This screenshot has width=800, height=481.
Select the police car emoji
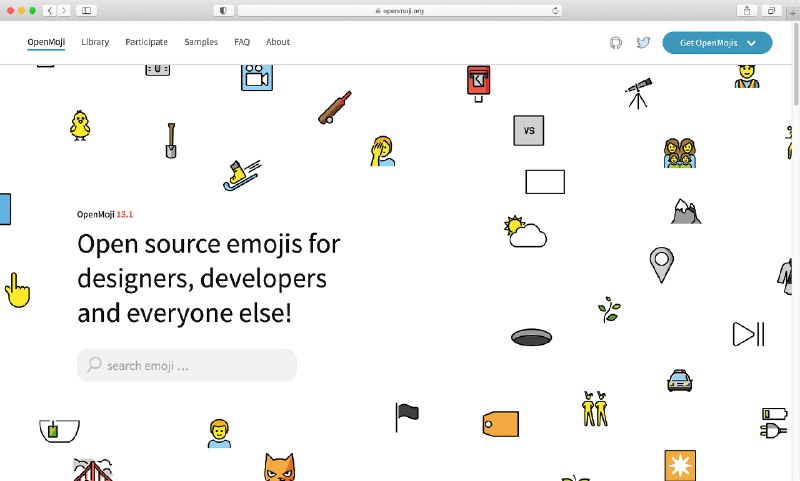coord(680,381)
